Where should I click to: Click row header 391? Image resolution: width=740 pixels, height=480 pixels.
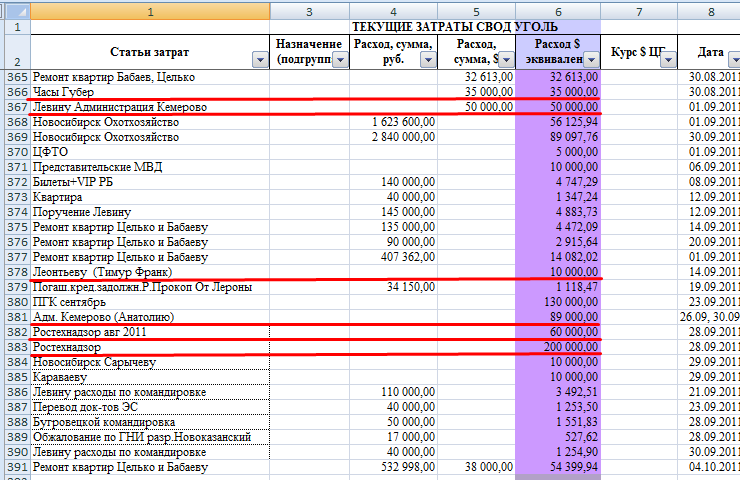click(16, 467)
